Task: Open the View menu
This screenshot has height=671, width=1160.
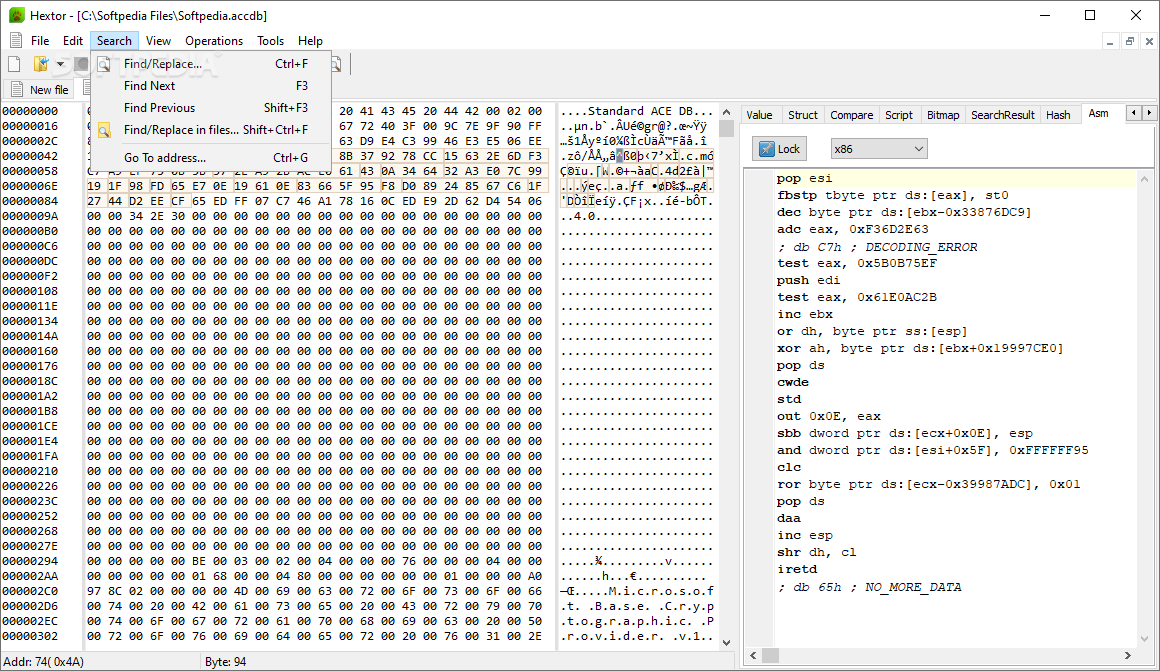Action: [x=158, y=41]
